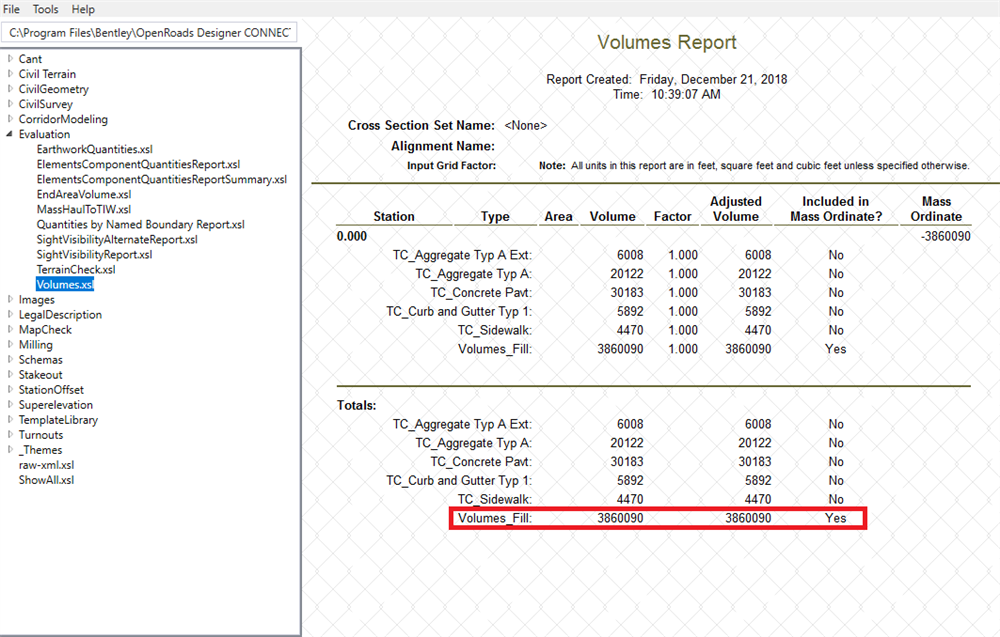
Task: Open raw-xml.xsl stylesheet
Action: 46,465
